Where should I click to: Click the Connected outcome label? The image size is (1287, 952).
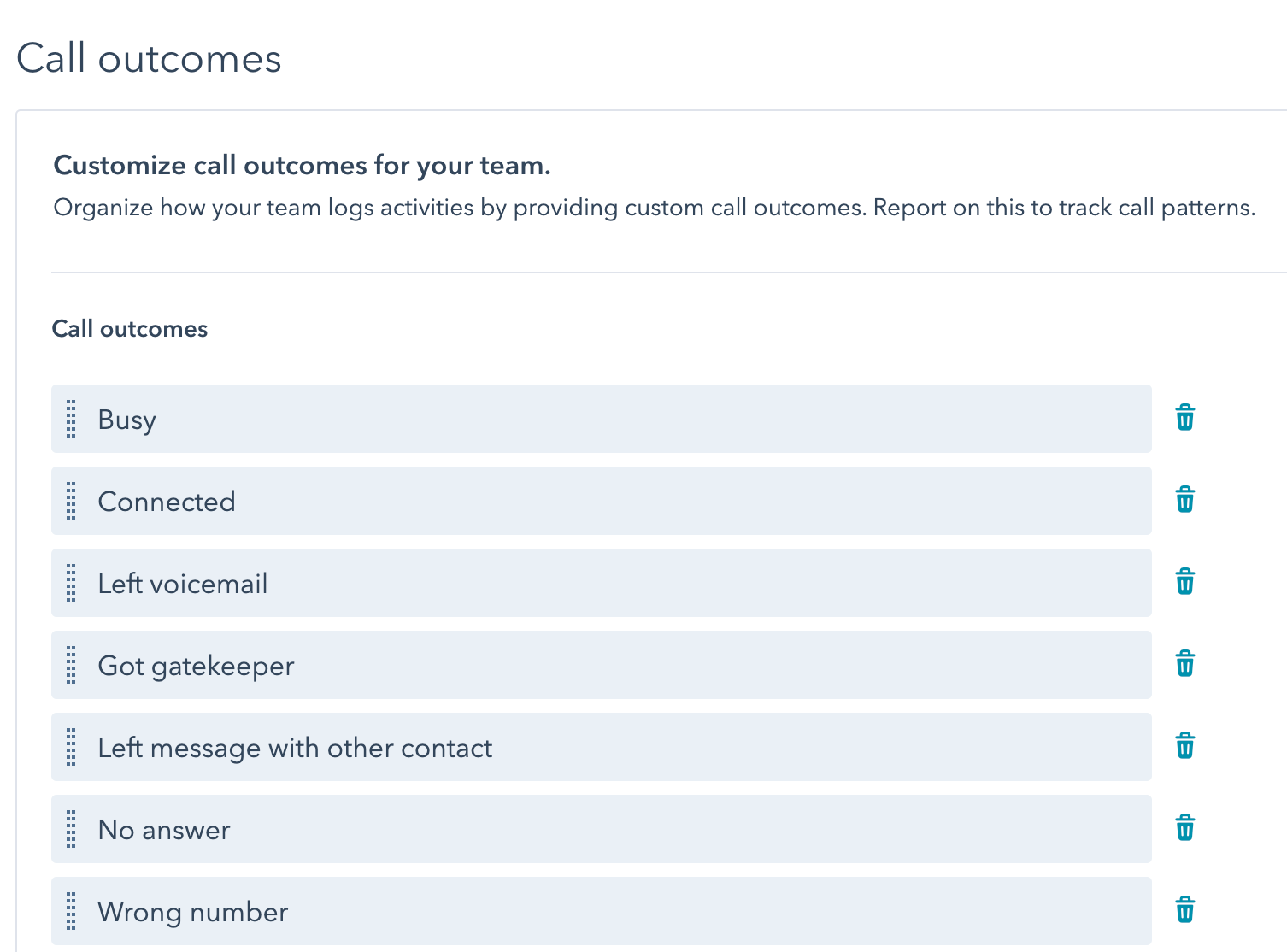(167, 502)
